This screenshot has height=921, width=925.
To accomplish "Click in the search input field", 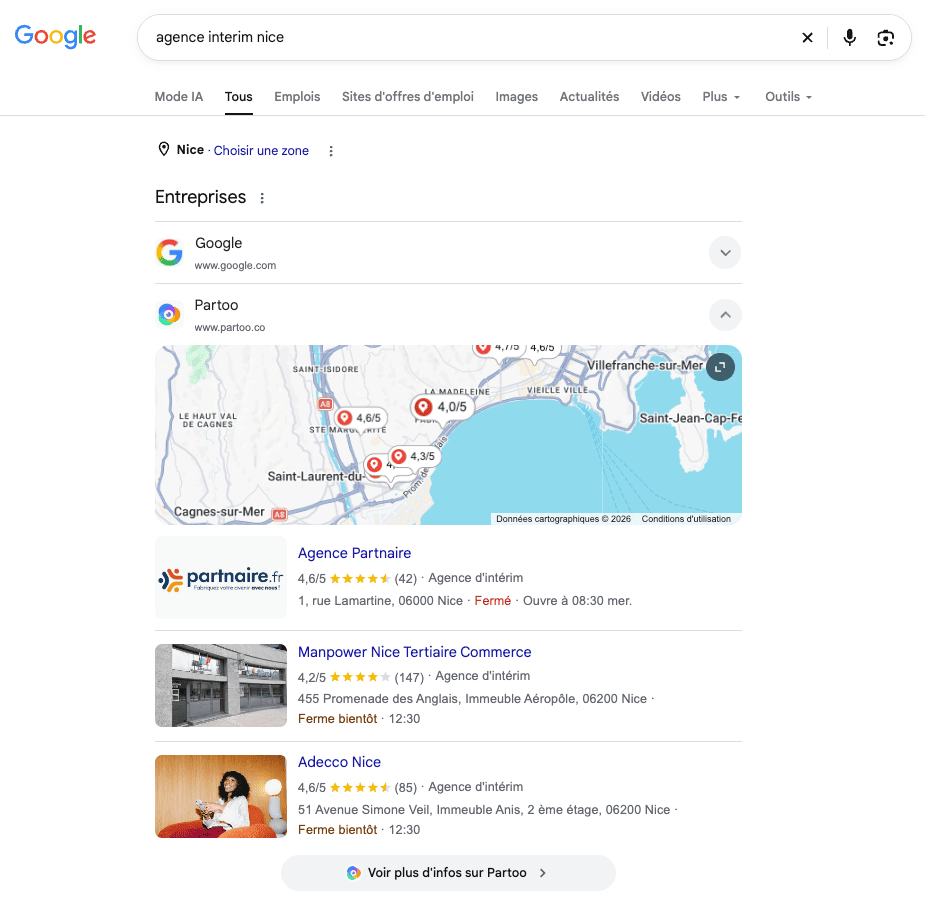I will [x=472, y=37].
